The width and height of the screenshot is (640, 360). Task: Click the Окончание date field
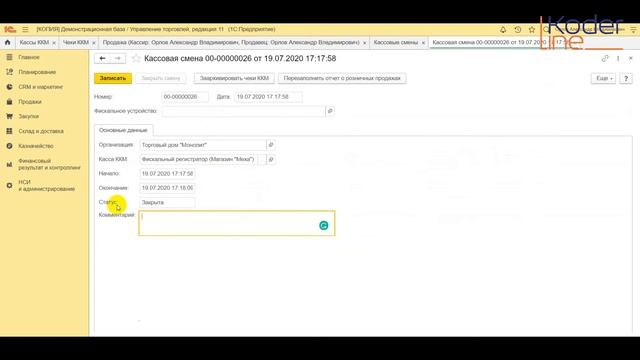tap(167, 188)
